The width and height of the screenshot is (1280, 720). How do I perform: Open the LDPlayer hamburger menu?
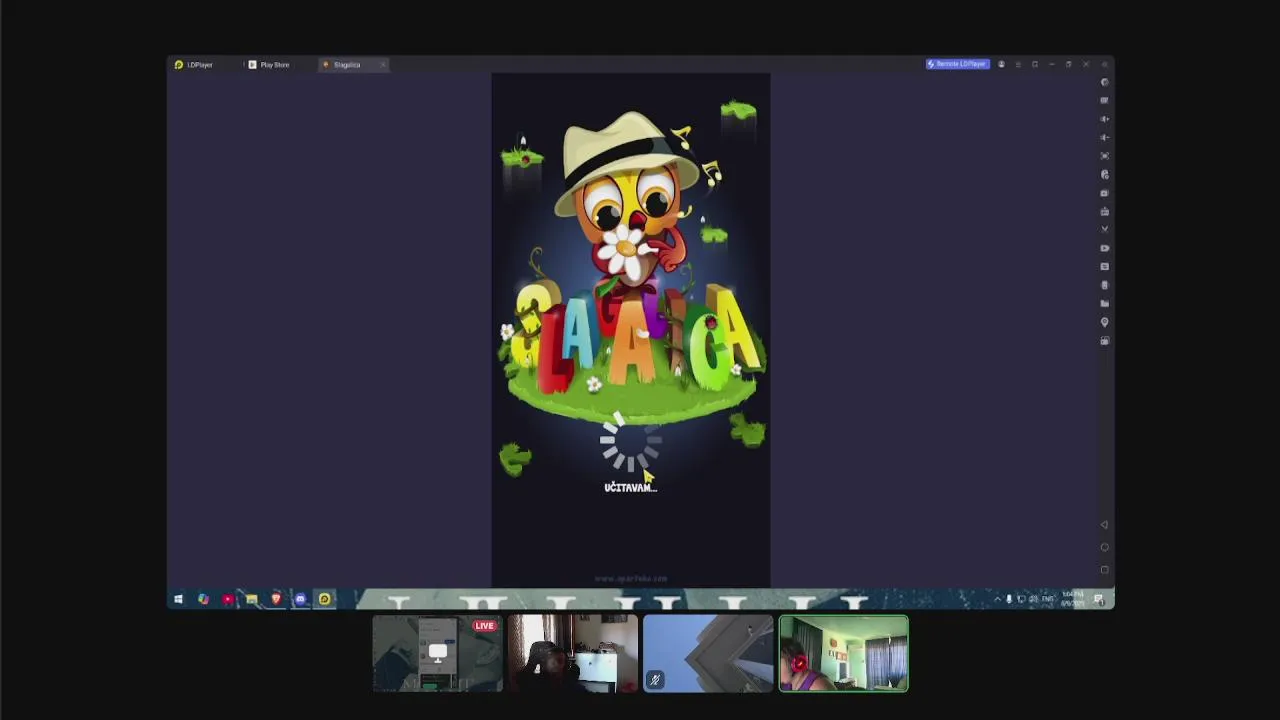tap(1018, 64)
